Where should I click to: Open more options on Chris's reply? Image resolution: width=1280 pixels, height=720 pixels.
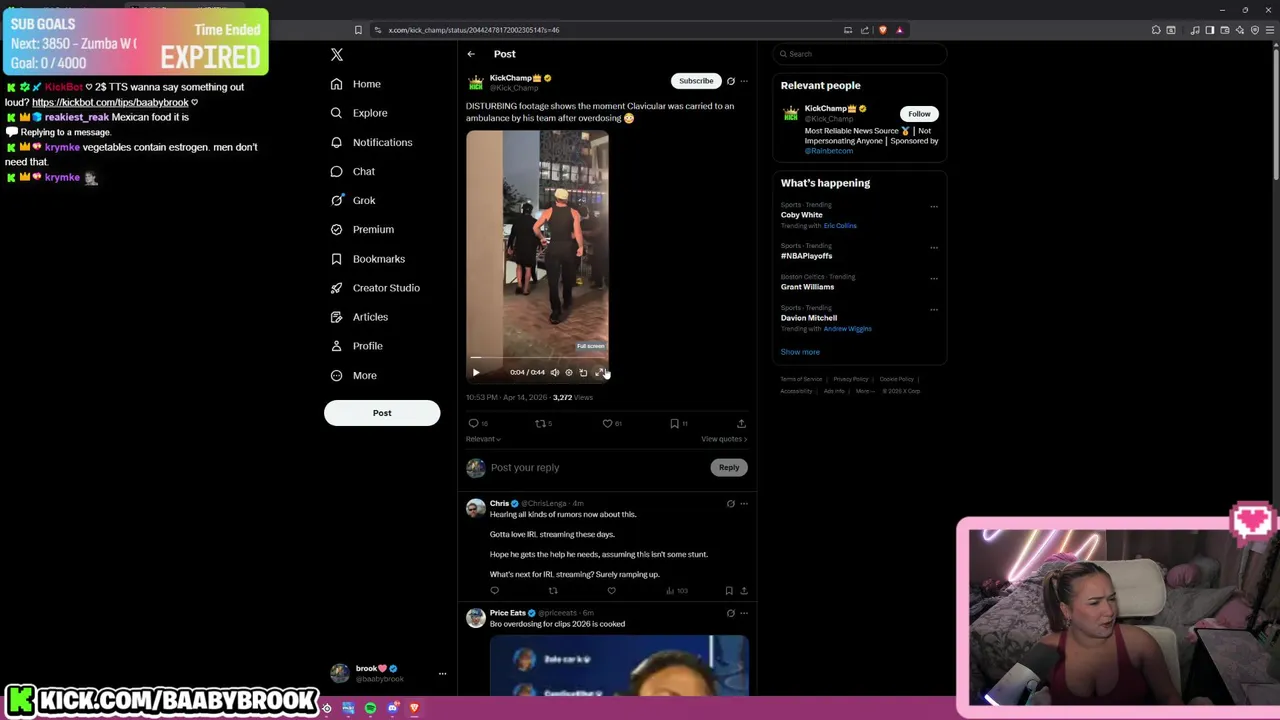click(x=743, y=504)
